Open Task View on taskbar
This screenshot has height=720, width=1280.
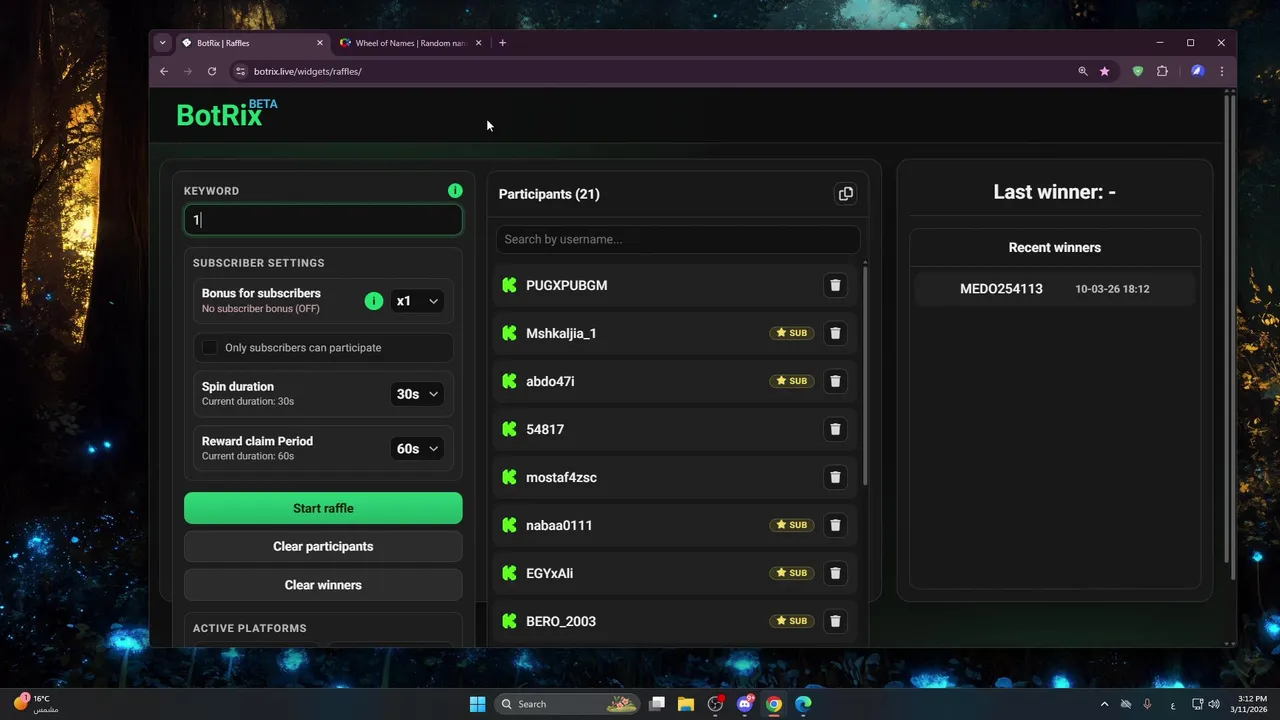click(657, 704)
